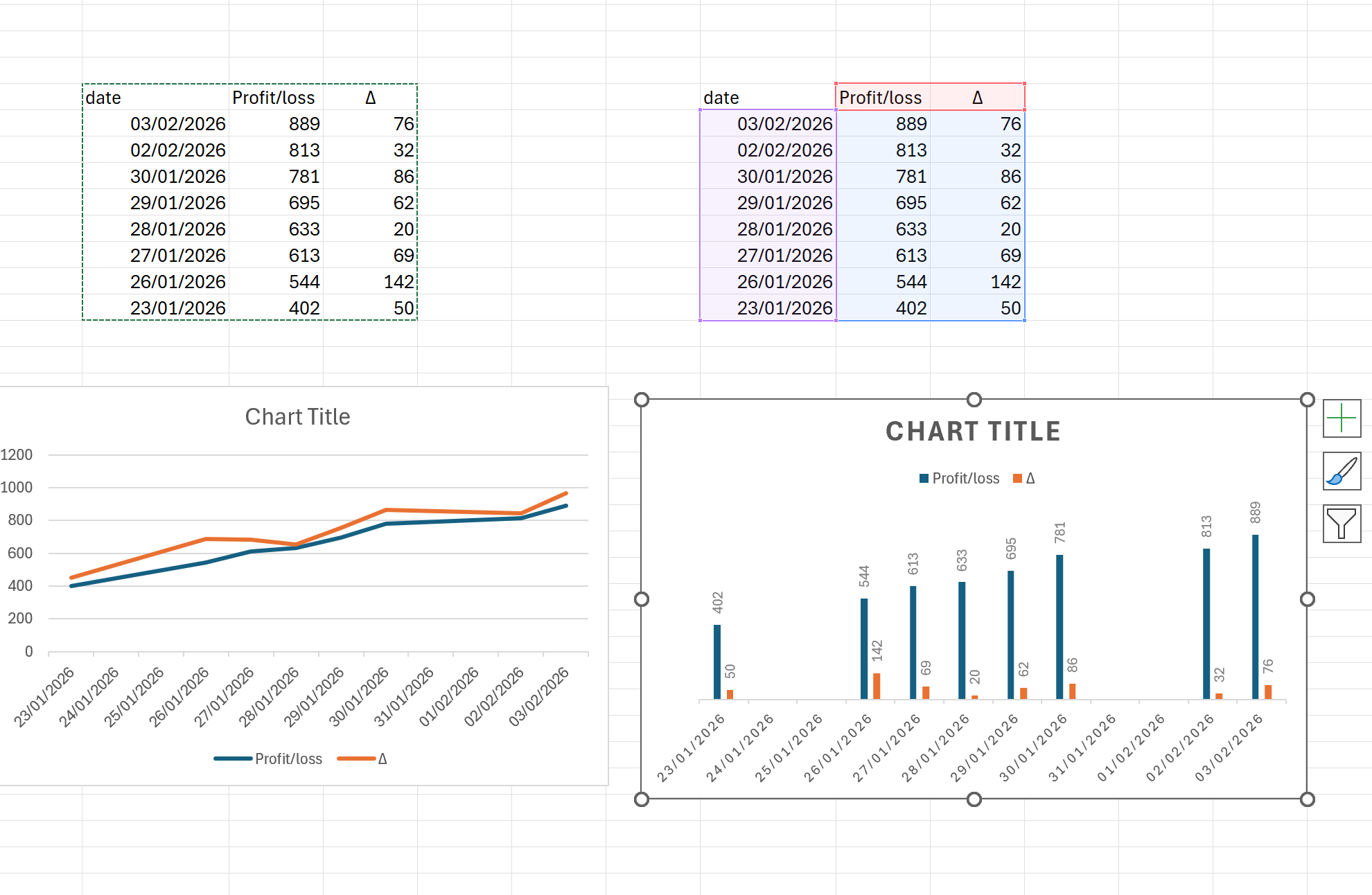Select the Profit/loss header in left table
Image resolution: width=1372 pixels, height=895 pixels.
click(x=276, y=97)
